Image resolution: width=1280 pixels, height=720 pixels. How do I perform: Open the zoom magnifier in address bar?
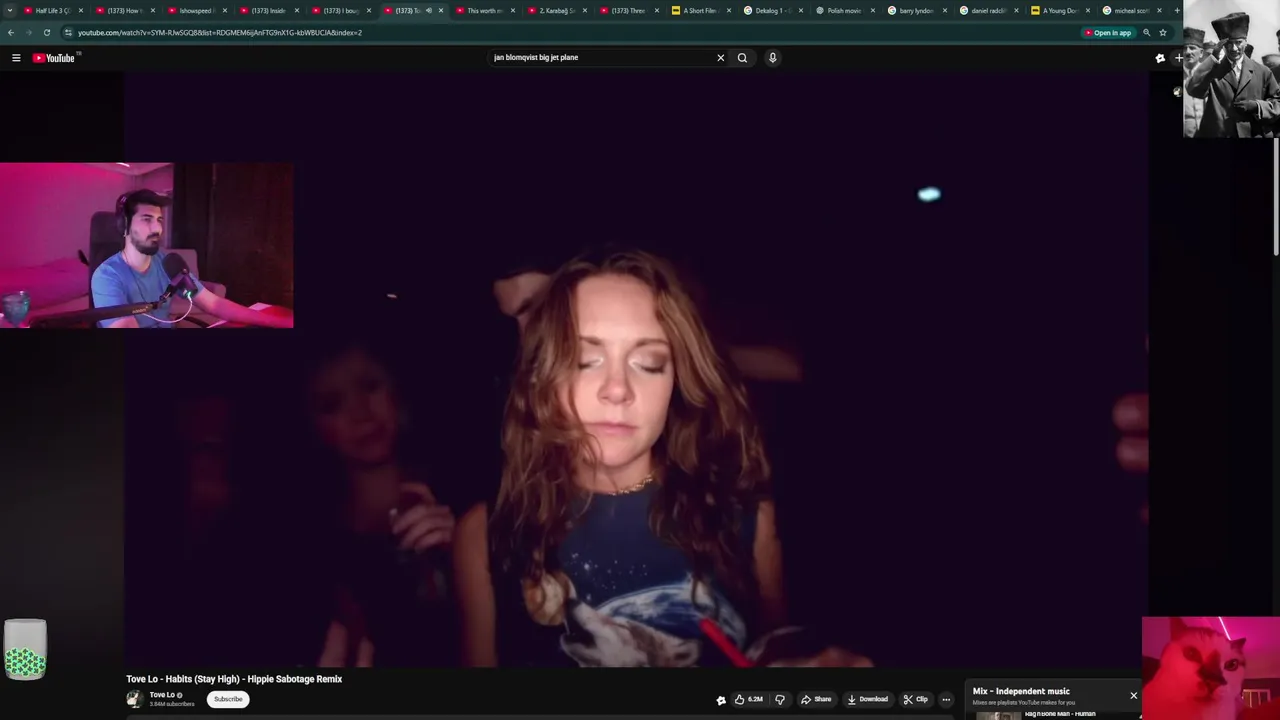(1146, 32)
